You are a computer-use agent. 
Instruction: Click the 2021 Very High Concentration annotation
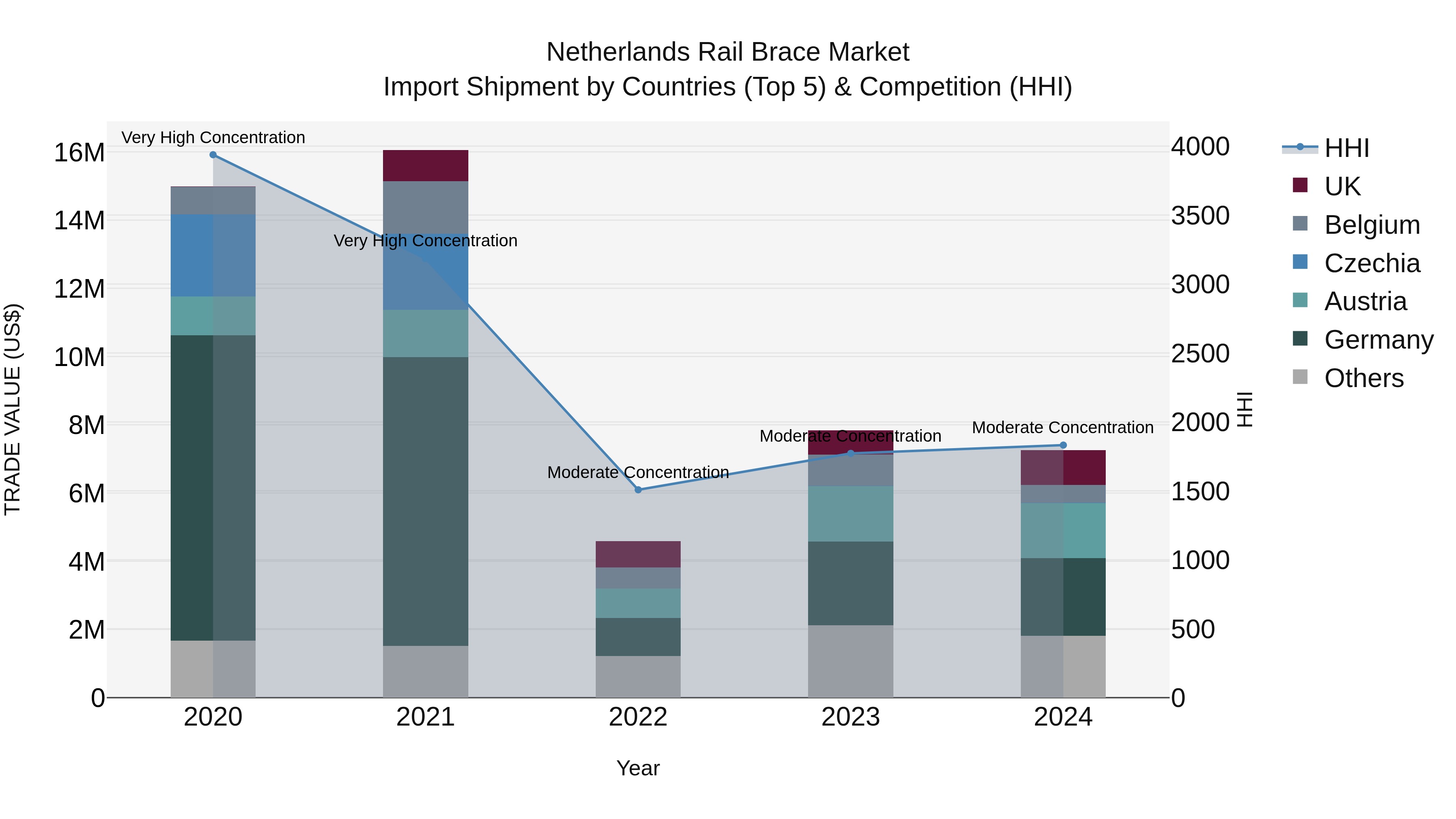coord(425,241)
